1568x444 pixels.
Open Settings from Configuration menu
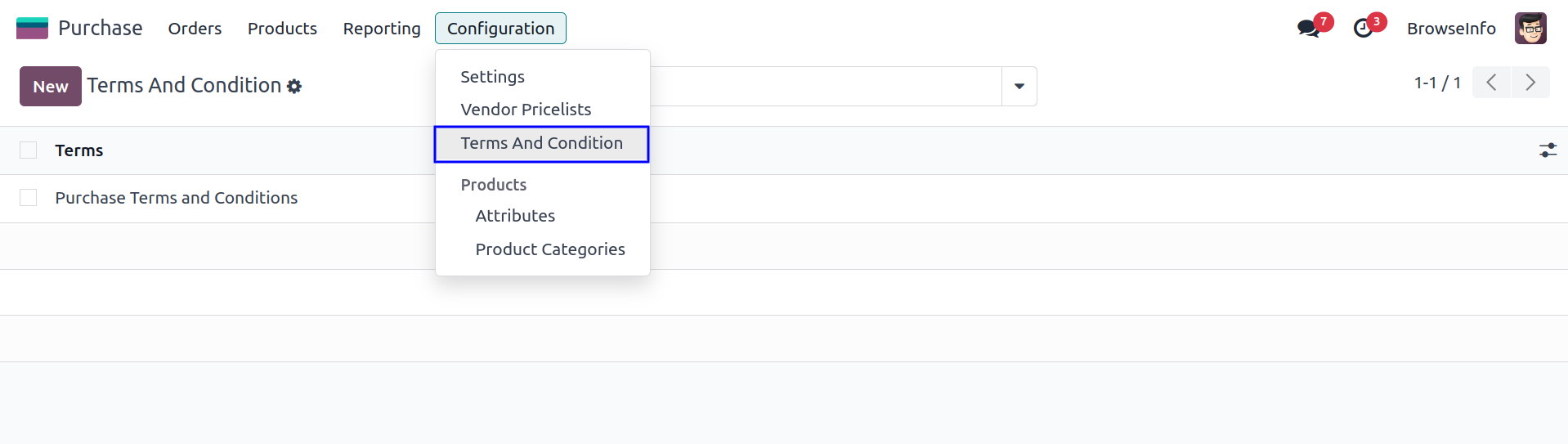click(492, 77)
